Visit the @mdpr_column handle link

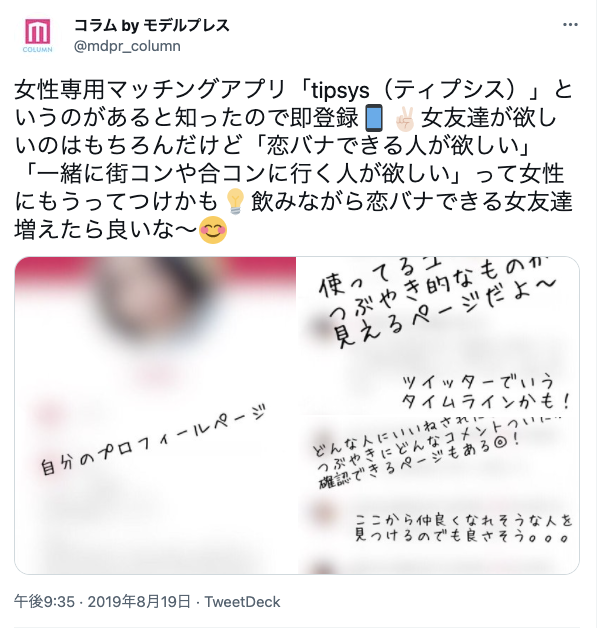pos(127,46)
